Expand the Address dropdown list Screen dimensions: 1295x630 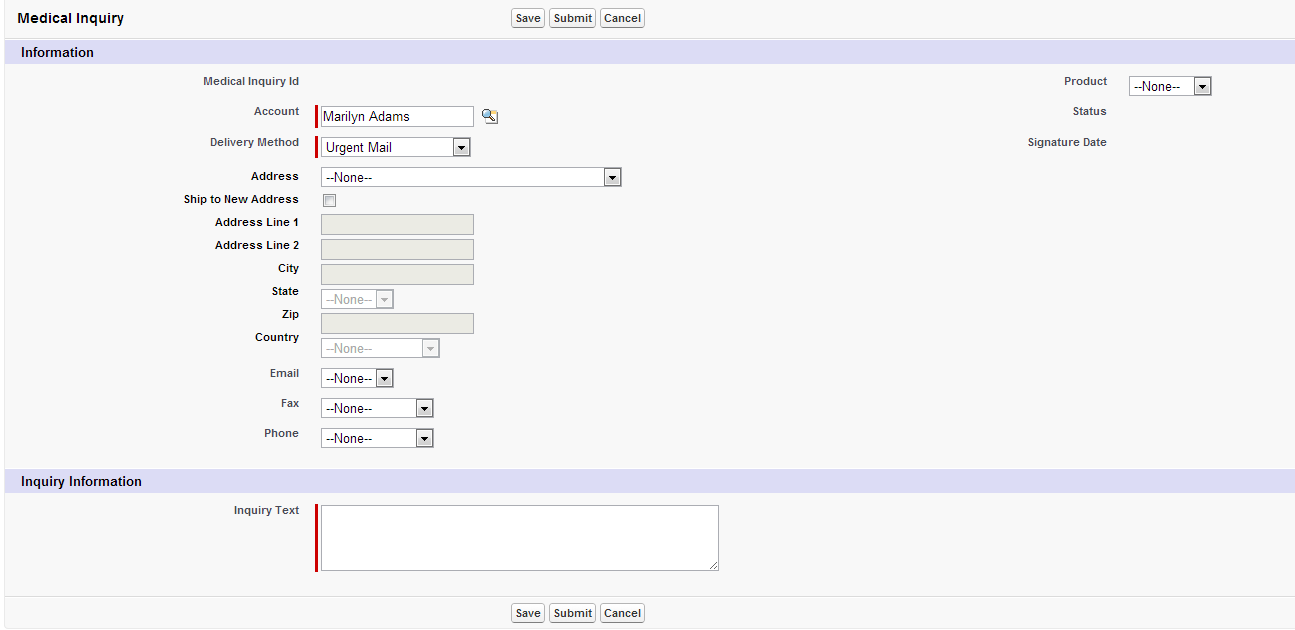pyautogui.click(x=471, y=178)
